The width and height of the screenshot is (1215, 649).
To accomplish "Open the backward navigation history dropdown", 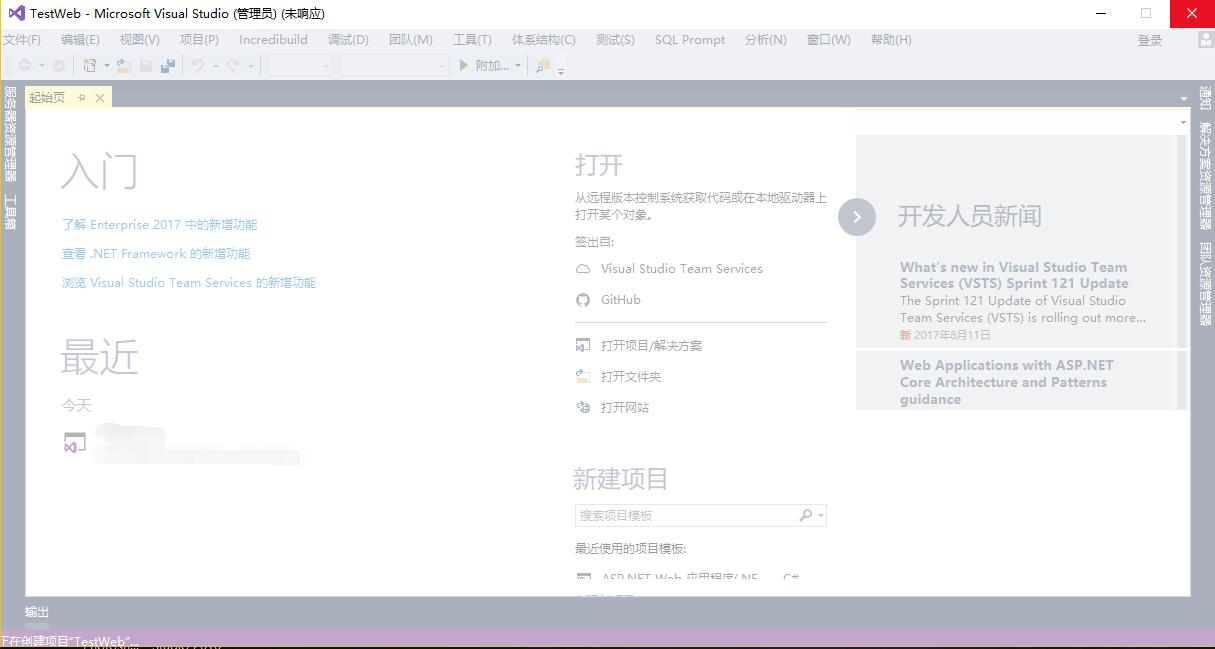I will pyautogui.click(x=42, y=66).
